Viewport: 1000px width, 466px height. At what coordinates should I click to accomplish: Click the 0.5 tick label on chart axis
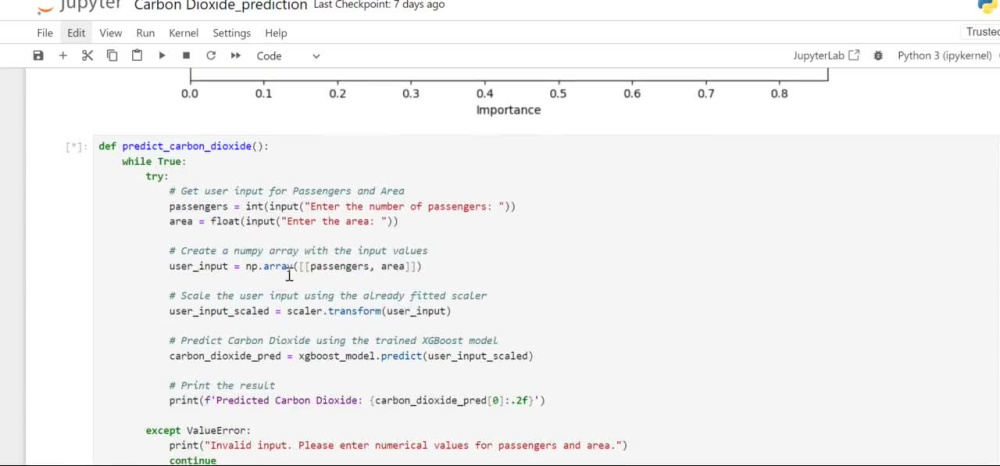tap(558, 94)
